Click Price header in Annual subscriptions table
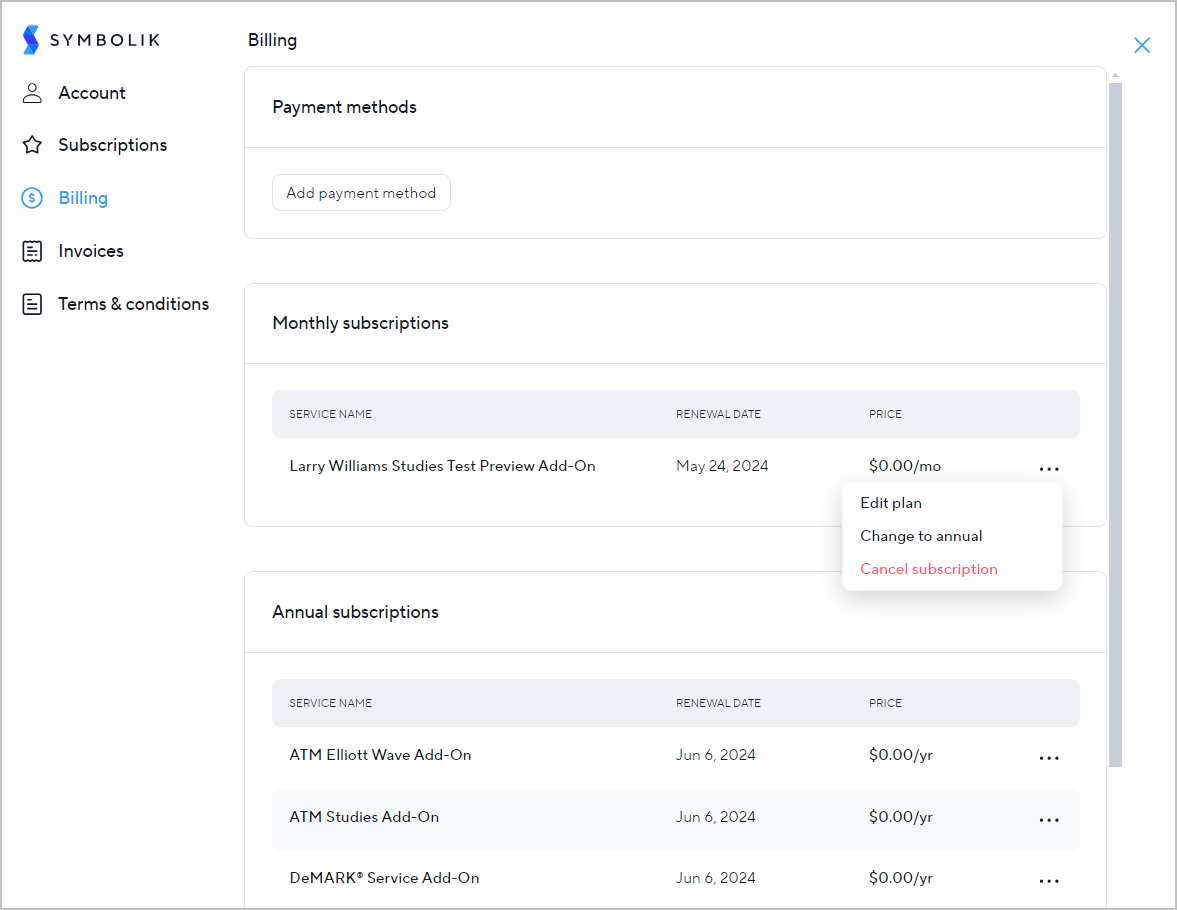The height and width of the screenshot is (910, 1177). coord(885,704)
